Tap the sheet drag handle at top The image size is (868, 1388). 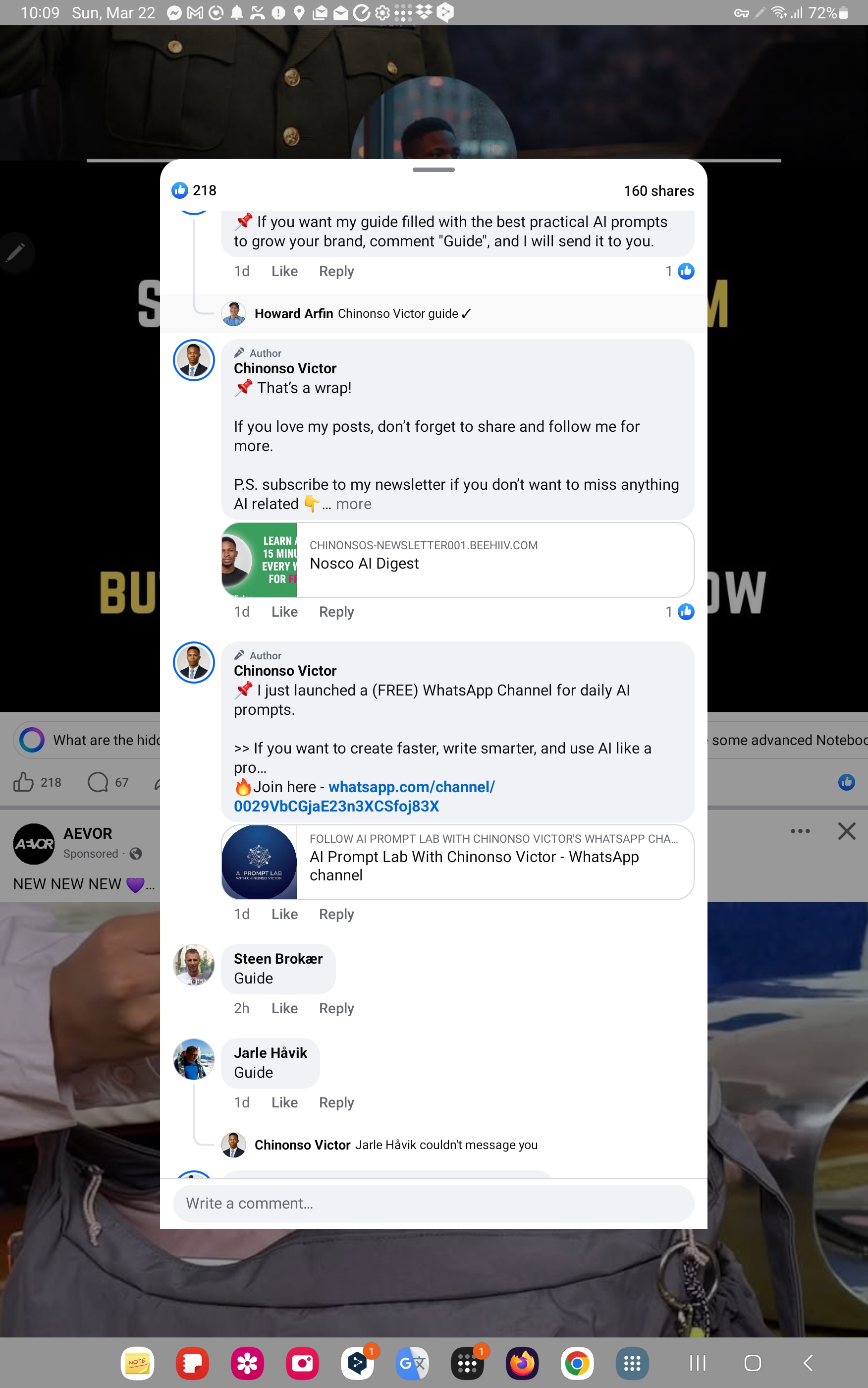click(x=434, y=170)
